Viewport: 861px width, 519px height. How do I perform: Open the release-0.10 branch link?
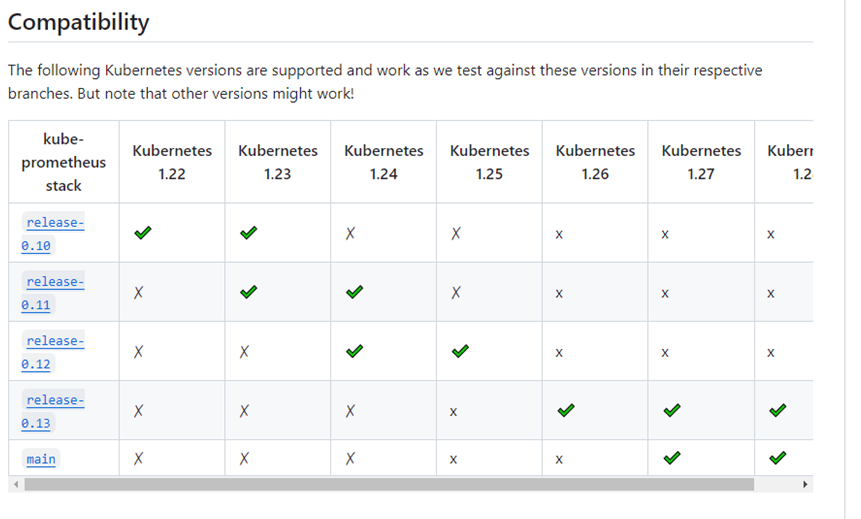53,233
